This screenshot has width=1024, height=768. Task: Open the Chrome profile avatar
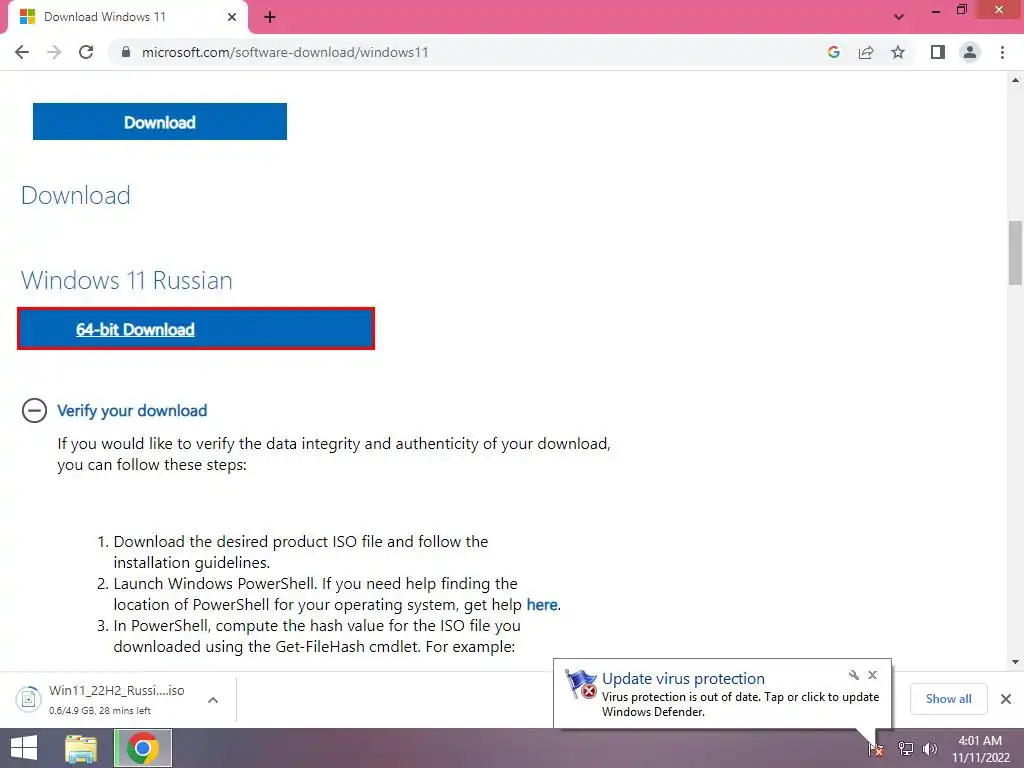[970, 52]
